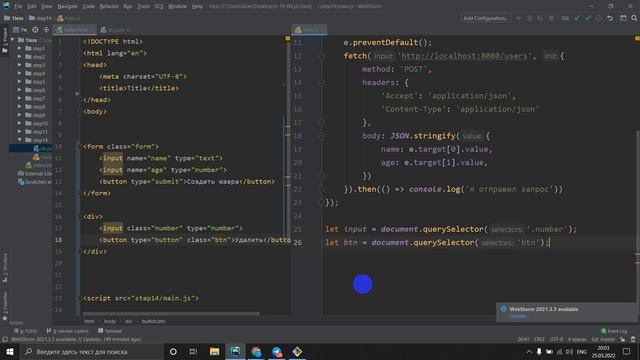Switch to the second editor tab on the left

click(x=115, y=30)
